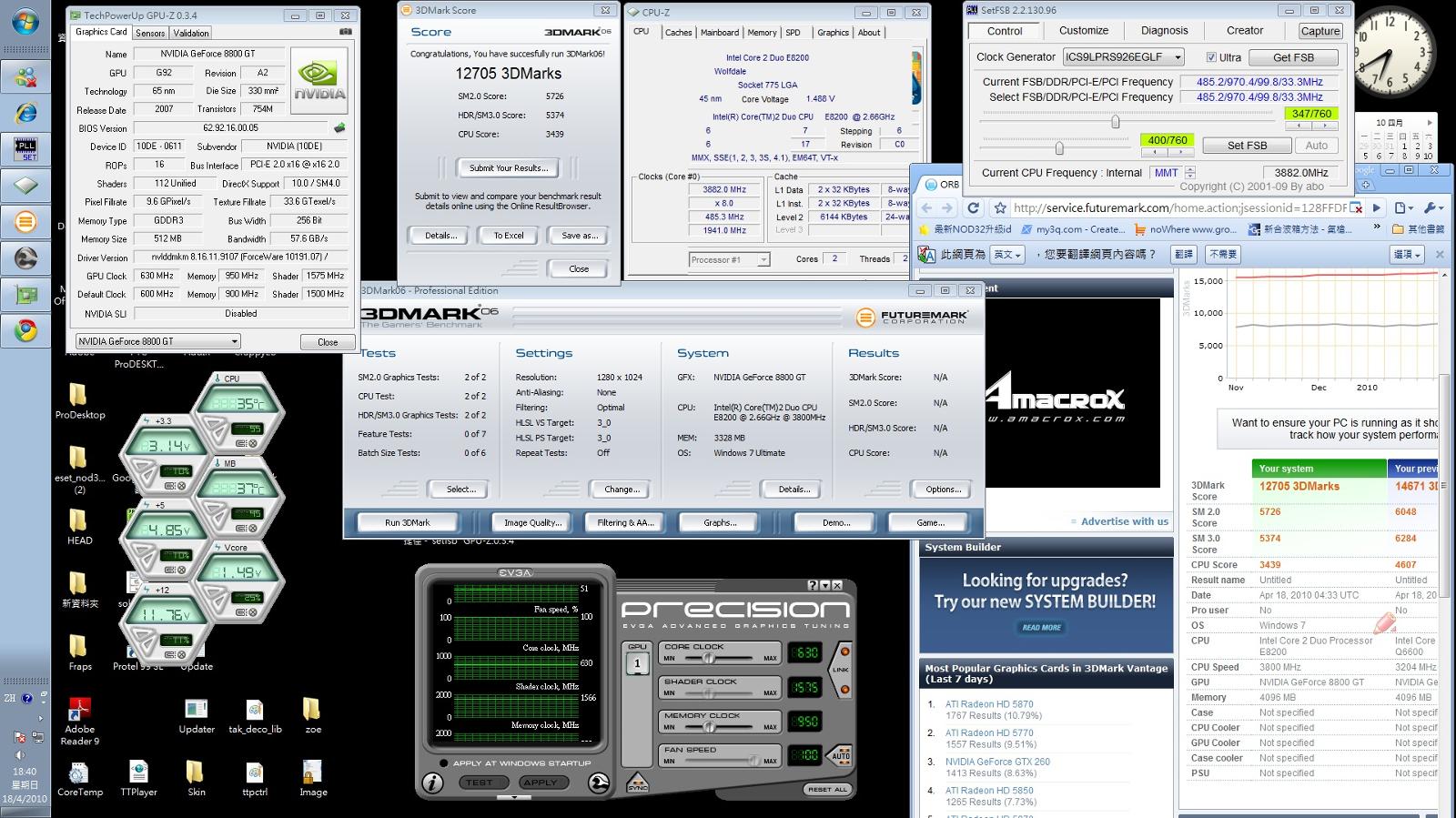Viewport: 1456px width, 818px height.
Task: Open Adobe Reader 9 desktop shortcut
Action: (80, 722)
